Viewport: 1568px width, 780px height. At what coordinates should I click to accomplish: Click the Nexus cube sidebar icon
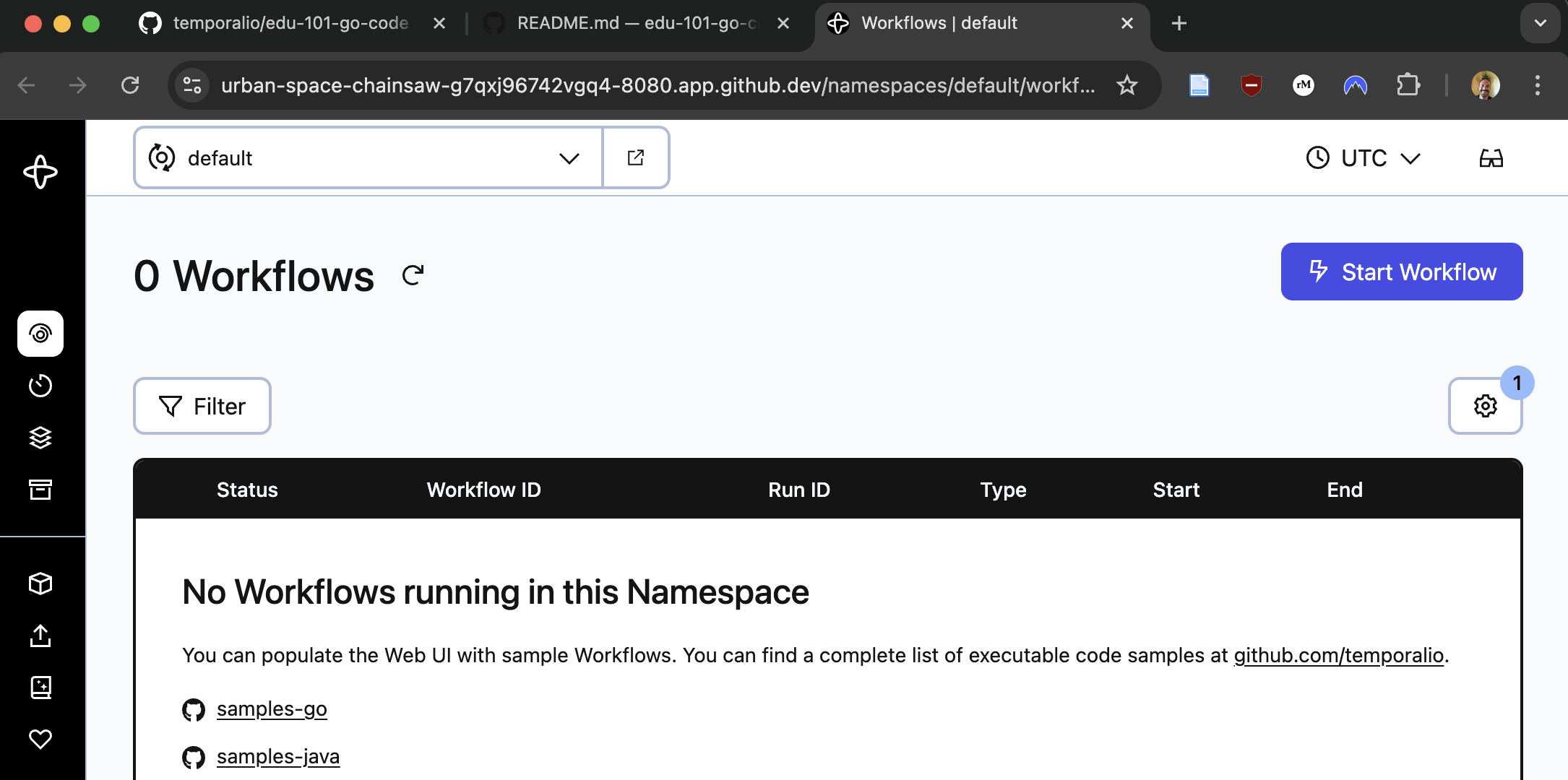[40, 584]
